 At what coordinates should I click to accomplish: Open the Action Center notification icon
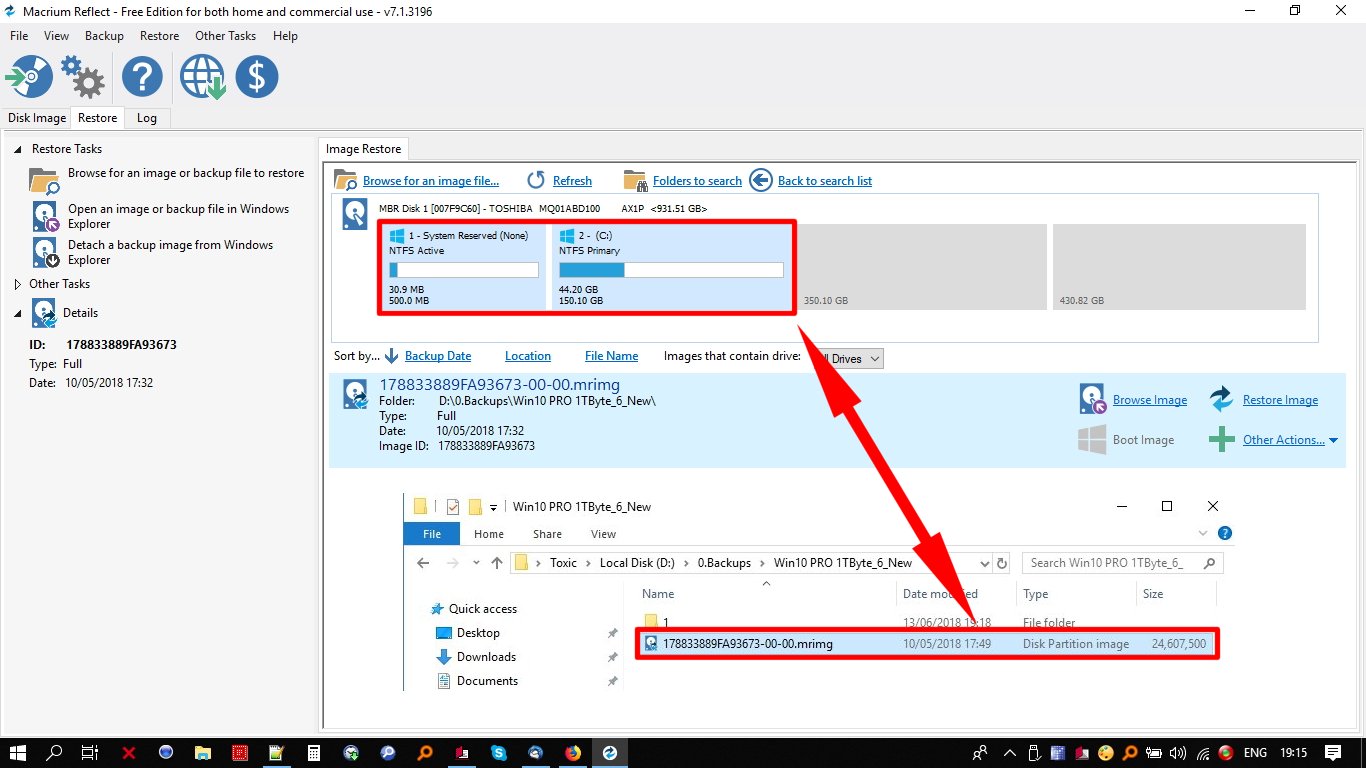tap(1333, 753)
